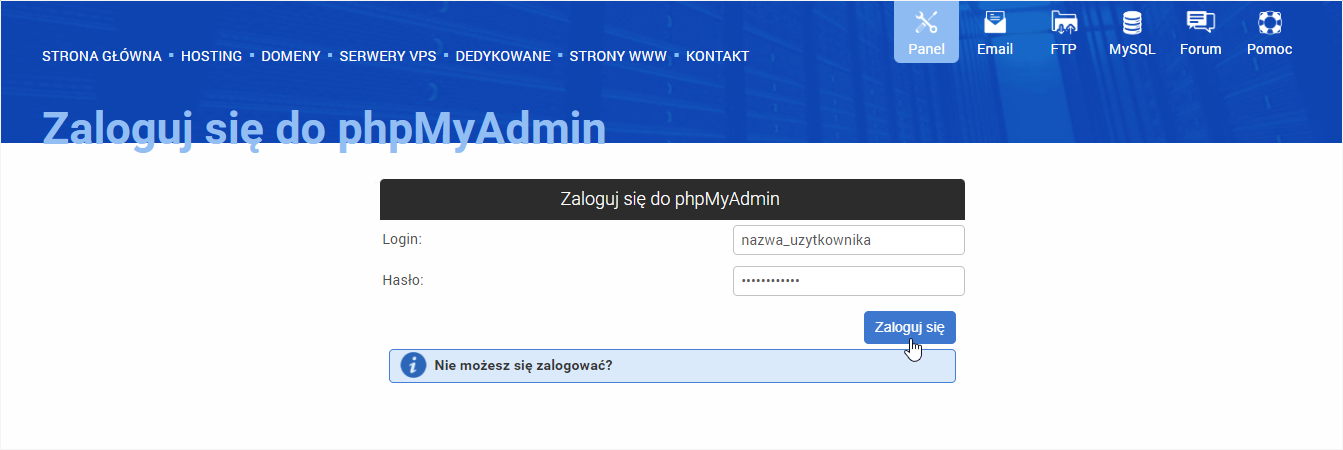Open the Forum chat icon
The width and height of the screenshot is (1343, 450).
coord(1200,22)
